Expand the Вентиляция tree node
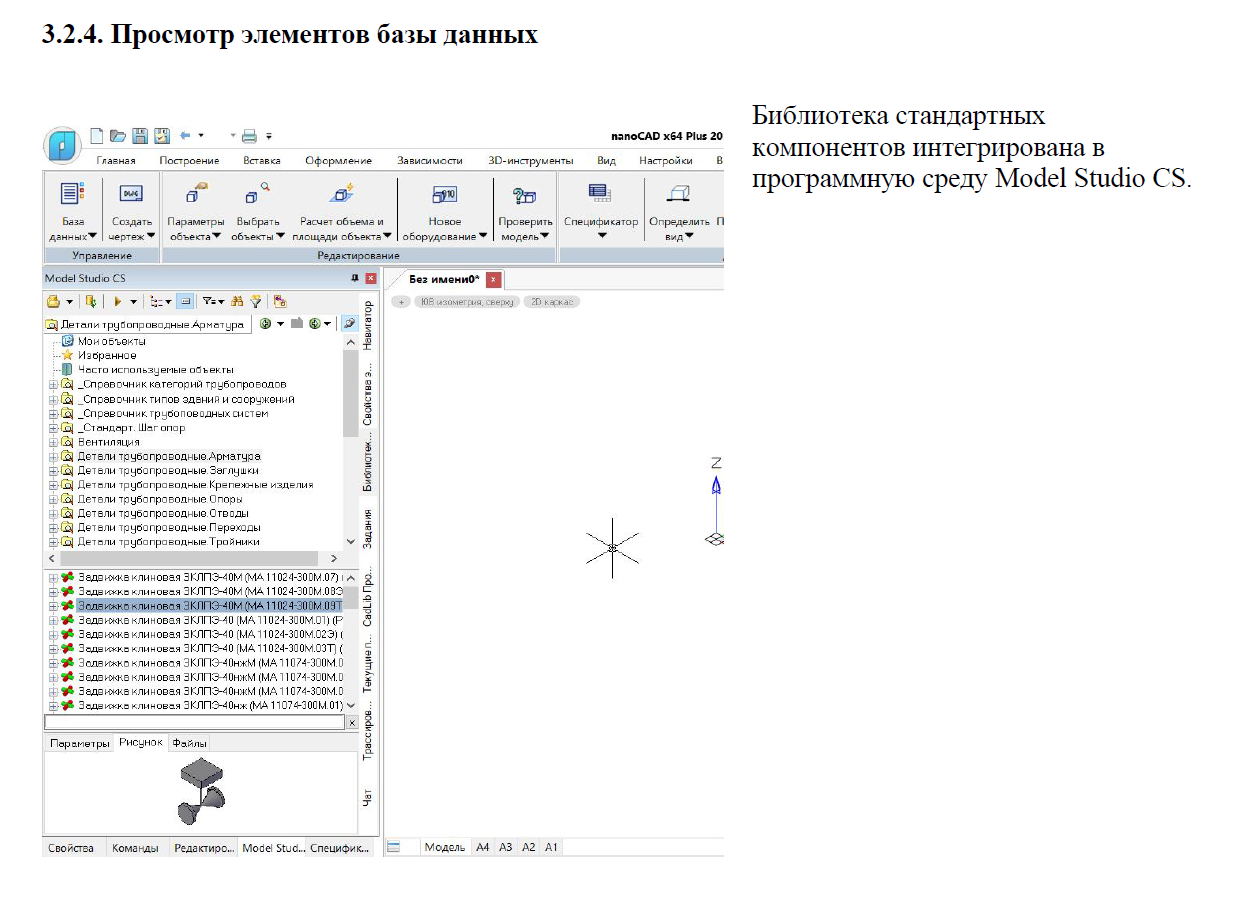The height and width of the screenshot is (924, 1259). pyautogui.click(x=54, y=442)
